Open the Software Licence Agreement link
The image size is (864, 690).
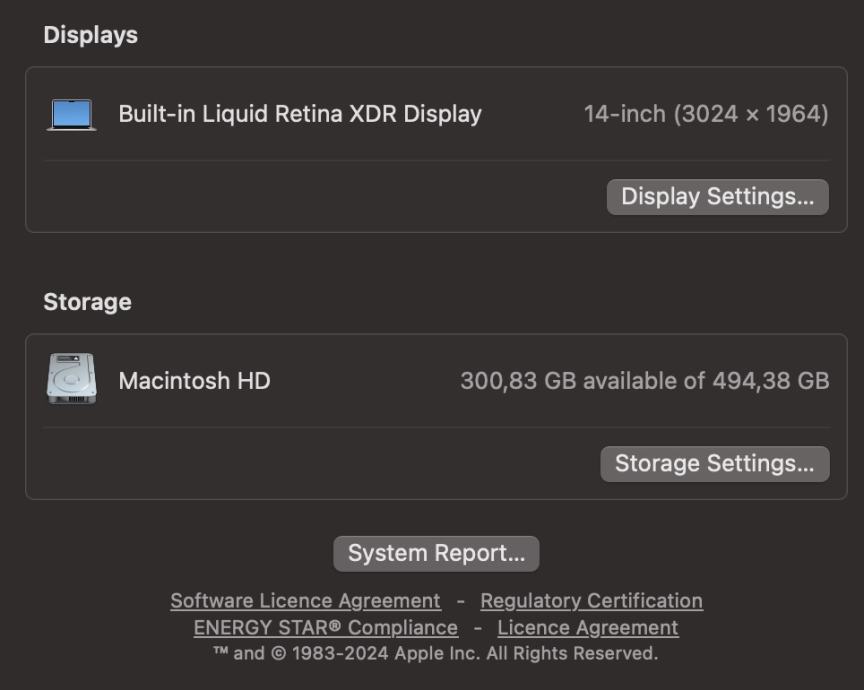click(305, 601)
